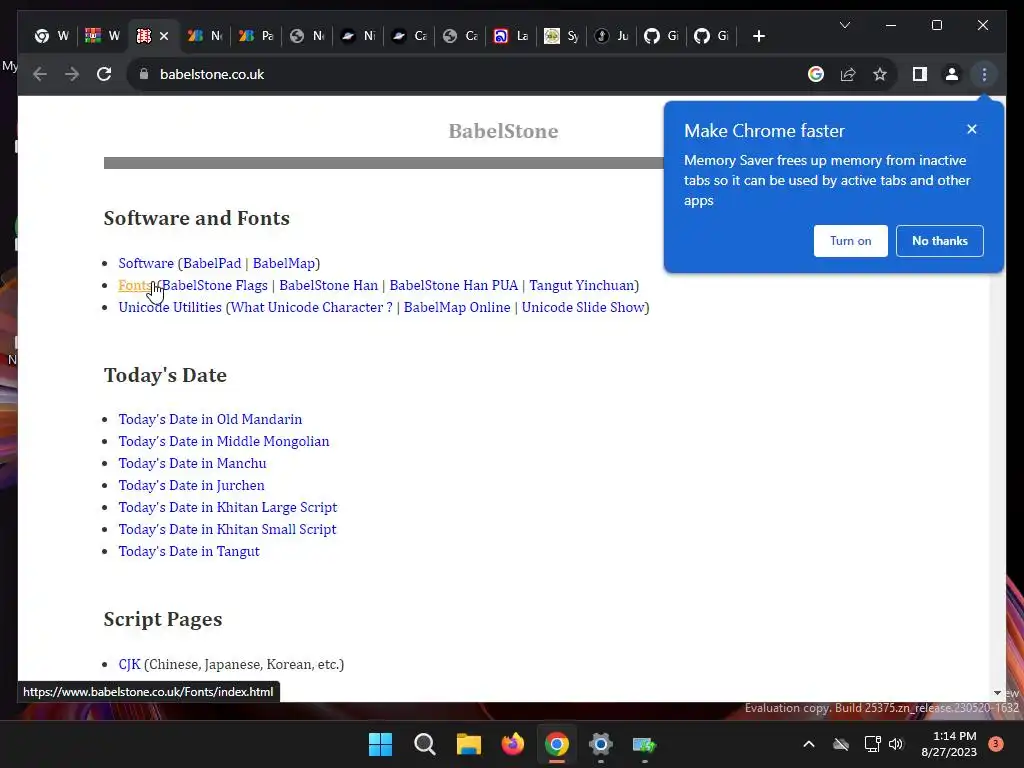1024x768 pixels.
Task: Open the Chrome profile menu
Action: (x=952, y=74)
